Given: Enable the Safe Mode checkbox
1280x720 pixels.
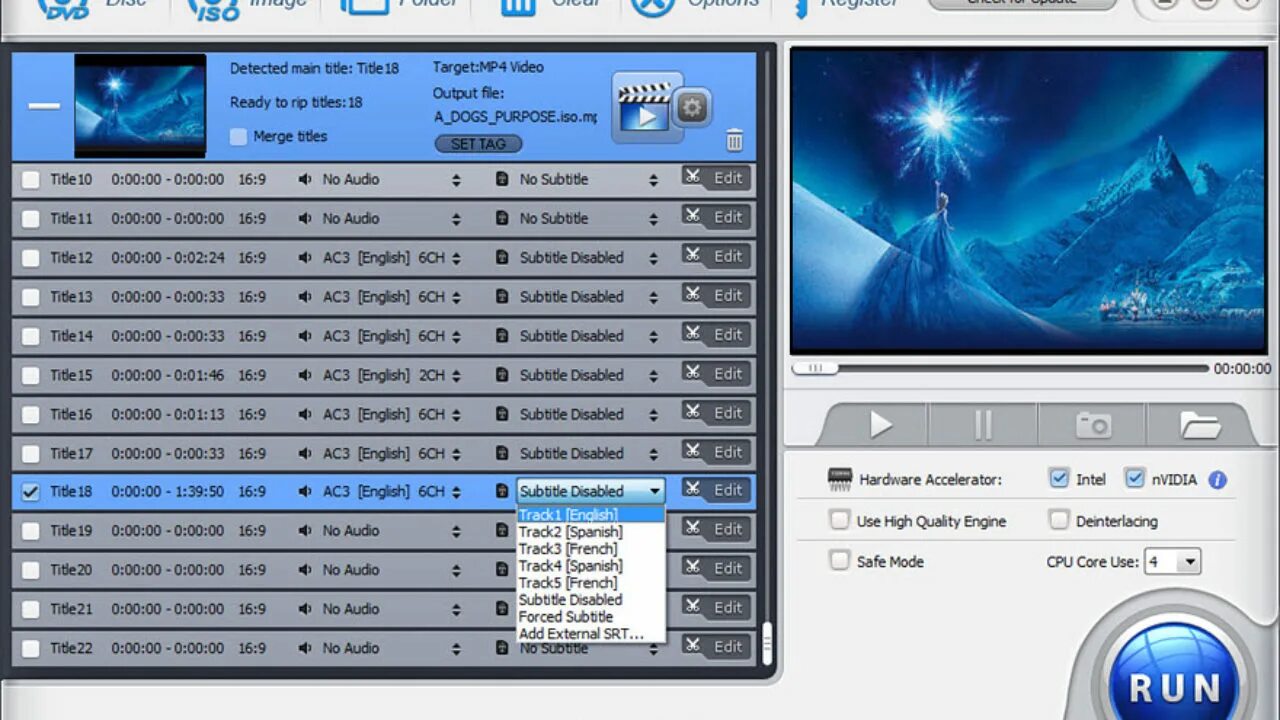Looking at the screenshot, I should 839,561.
